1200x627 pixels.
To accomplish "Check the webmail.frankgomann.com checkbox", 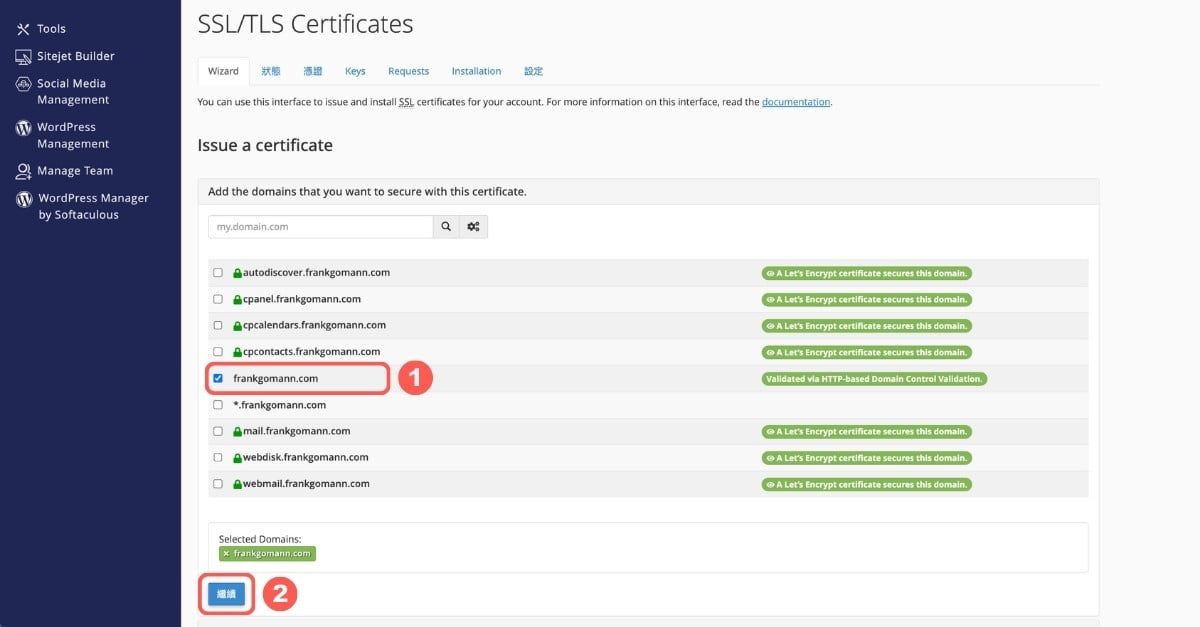I will click(218, 484).
